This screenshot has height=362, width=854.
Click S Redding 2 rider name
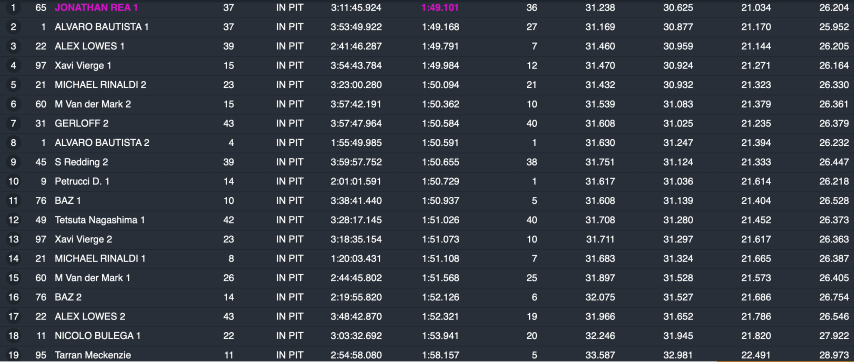pyautogui.click(x=81, y=162)
